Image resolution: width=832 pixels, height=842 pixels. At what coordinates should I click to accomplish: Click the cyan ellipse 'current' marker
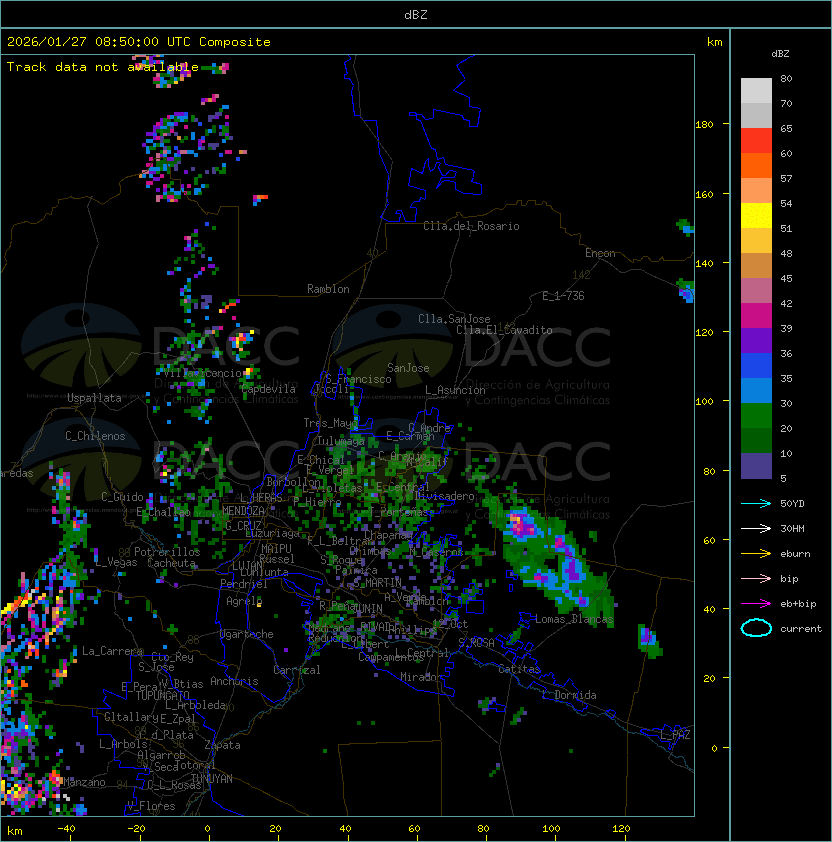pos(756,628)
